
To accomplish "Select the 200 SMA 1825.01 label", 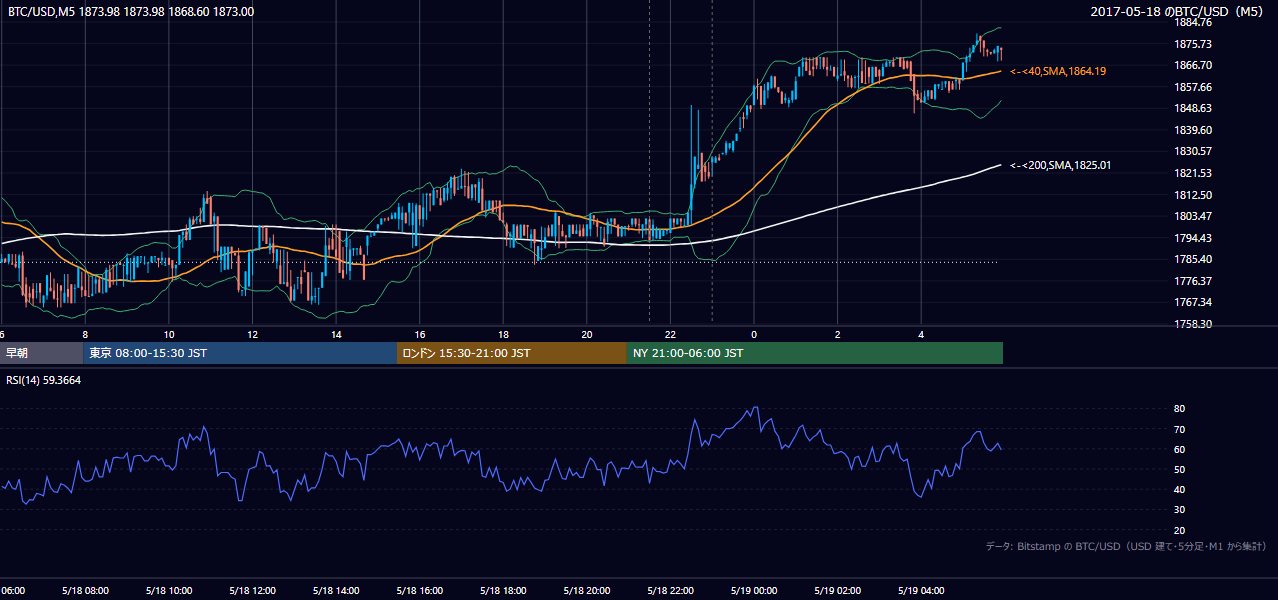I will point(1061,165).
